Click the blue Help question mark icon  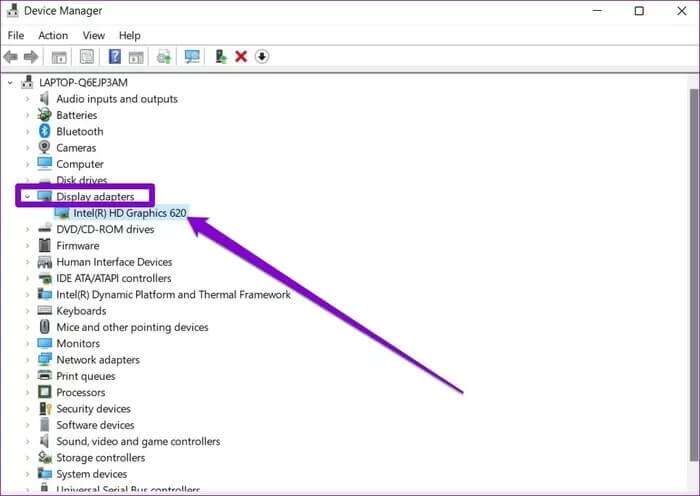click(x=115, y=57)
